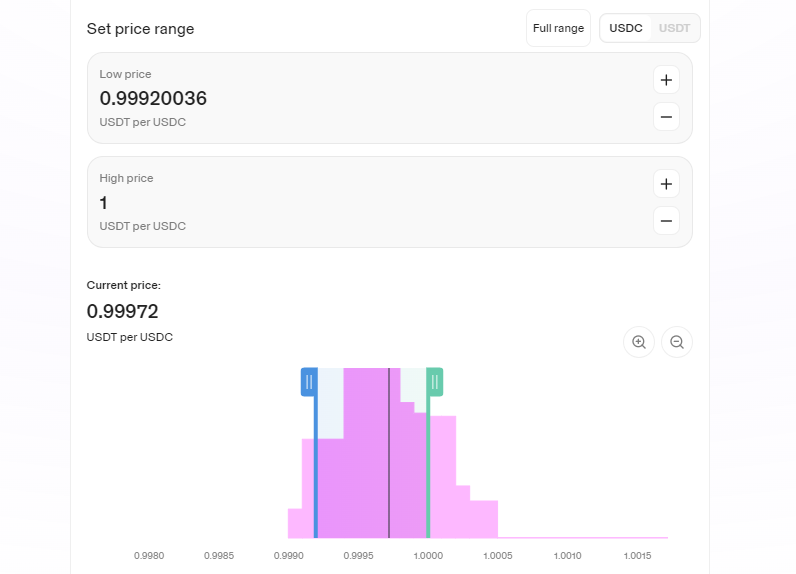
Task: Edit the high price value 1
Action: pyautogui.click(x=104, y=203)
